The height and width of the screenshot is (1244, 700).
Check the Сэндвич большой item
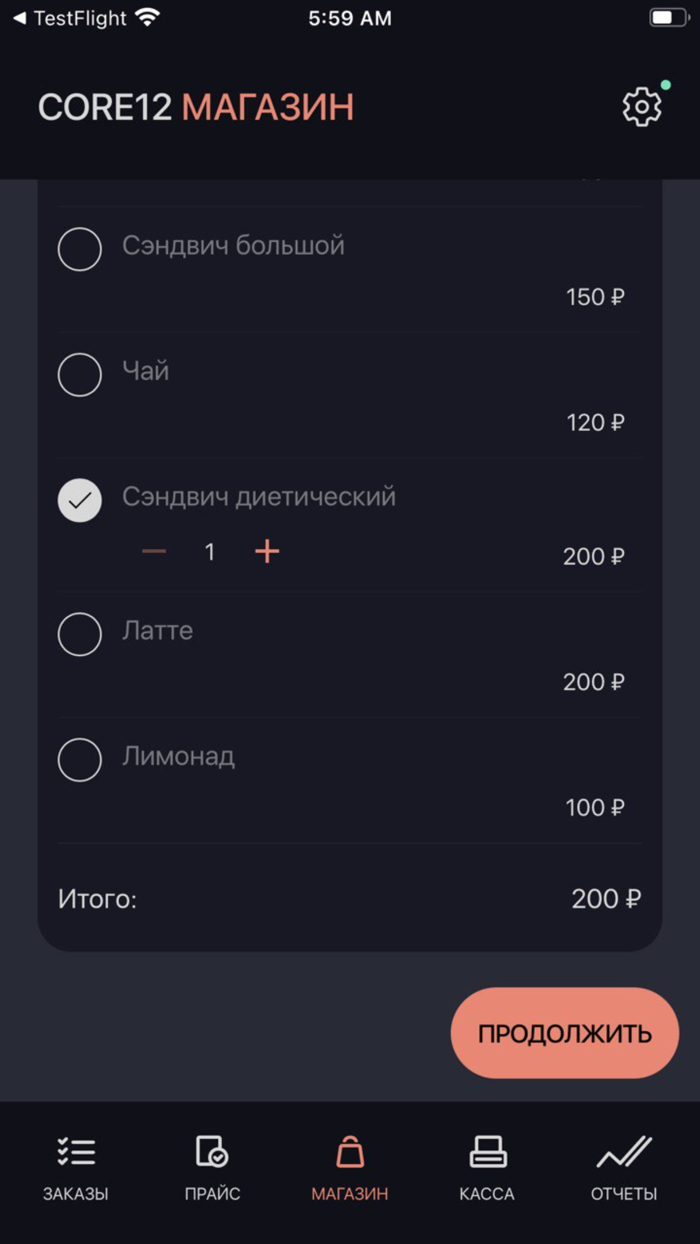[x=80, y=249]
